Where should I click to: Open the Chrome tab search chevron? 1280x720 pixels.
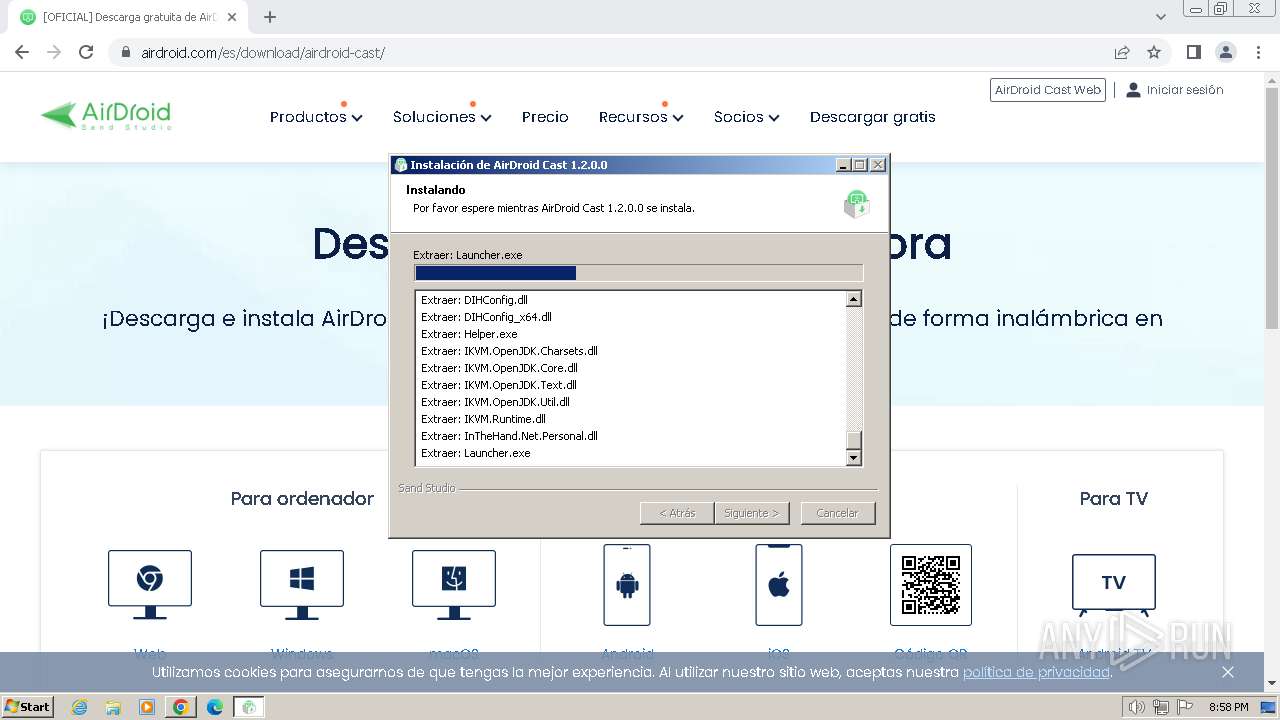tap(1161, 17)
